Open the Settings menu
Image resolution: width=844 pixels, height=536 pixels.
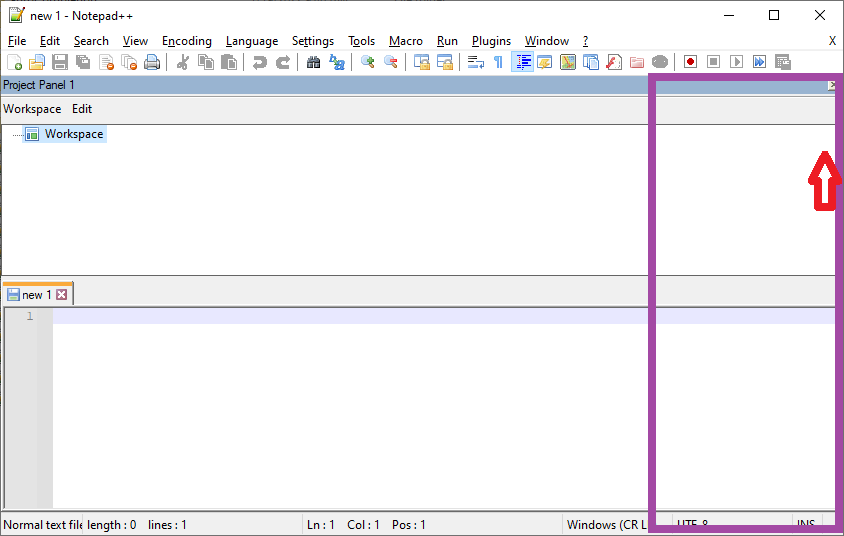click(x=313, y=41)
